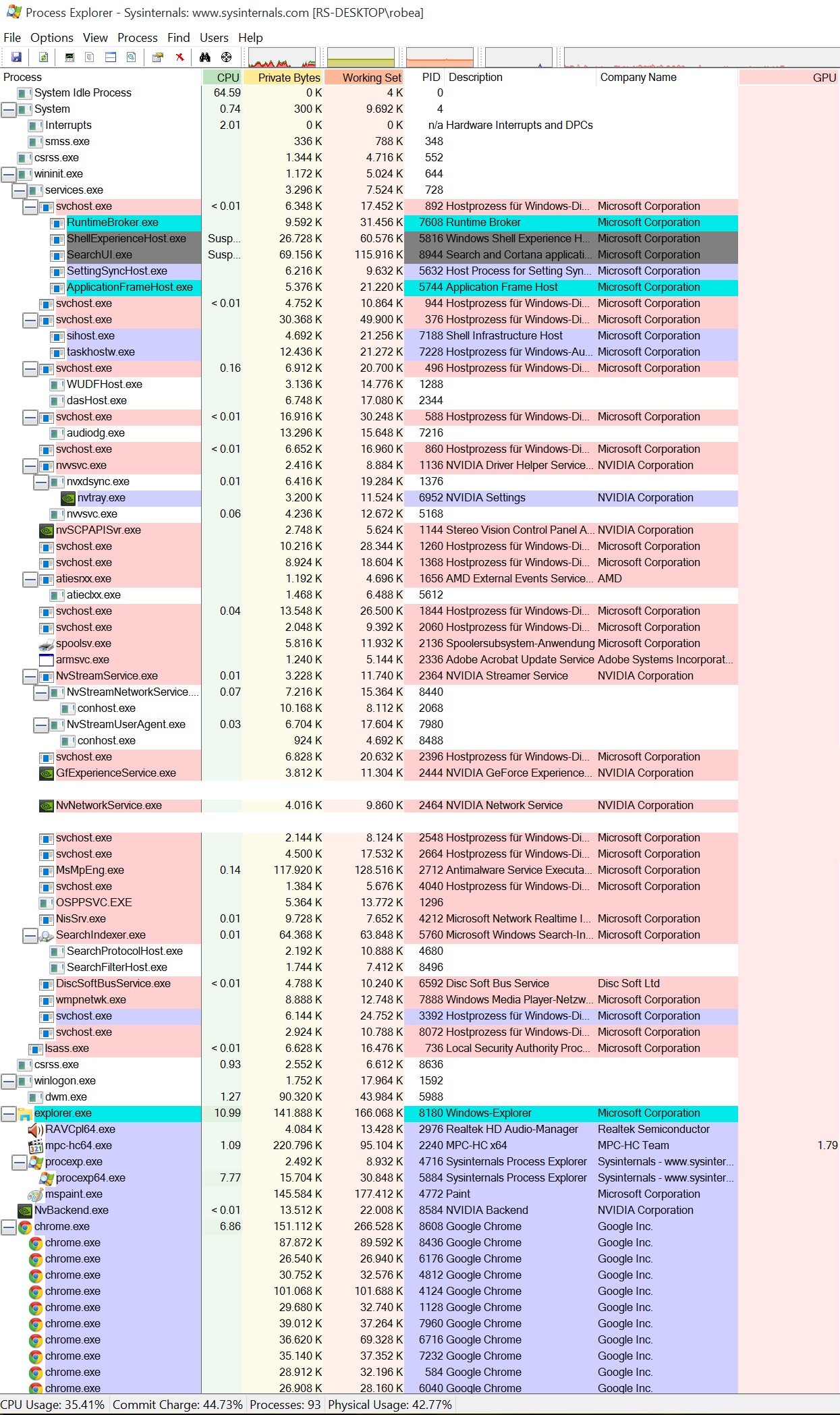The height and width of the screenshot is (1415, 840).
Task: Click the NvBackend.exe NVIDIA icon
Action: (x=25, y=1211)
